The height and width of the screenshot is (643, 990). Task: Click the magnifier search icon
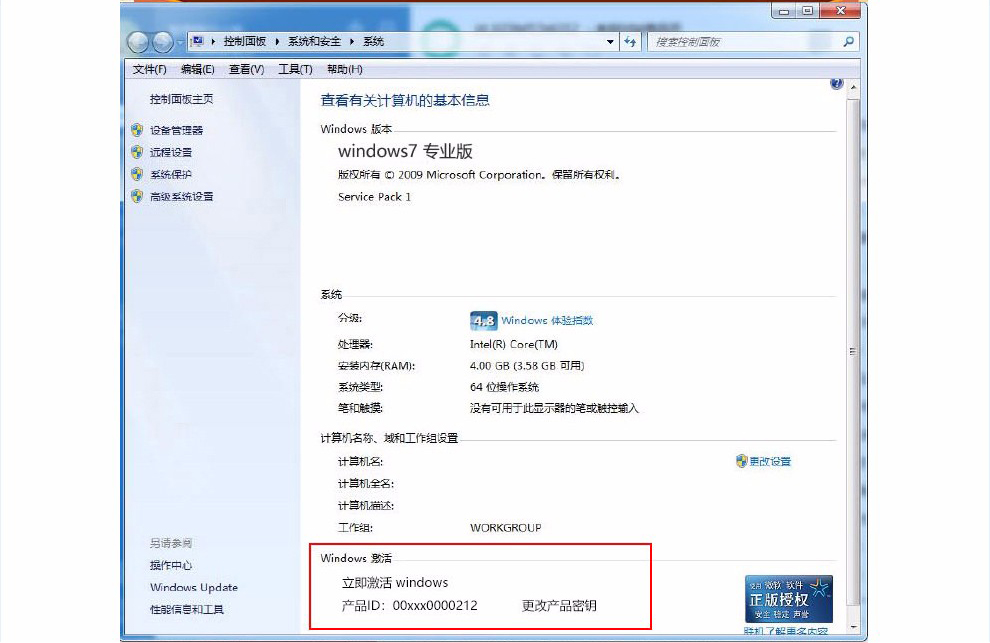pos(849,42)
